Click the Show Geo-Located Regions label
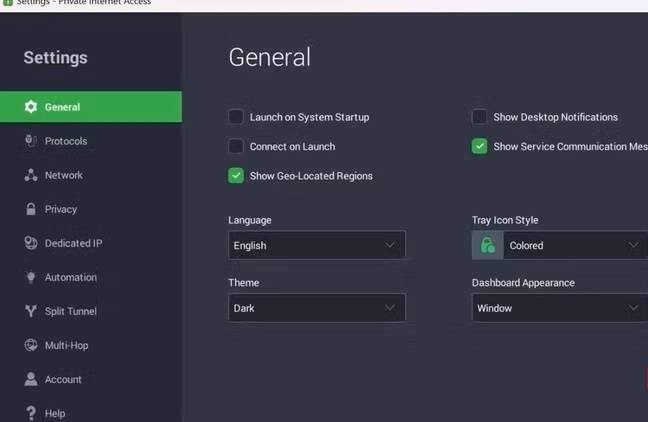This screenshot has width=648, height=422. 311,176
